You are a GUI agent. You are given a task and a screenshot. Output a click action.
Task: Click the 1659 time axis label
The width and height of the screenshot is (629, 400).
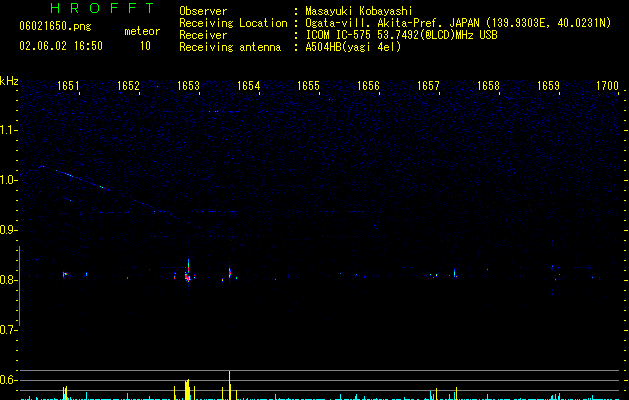(548, 86)
